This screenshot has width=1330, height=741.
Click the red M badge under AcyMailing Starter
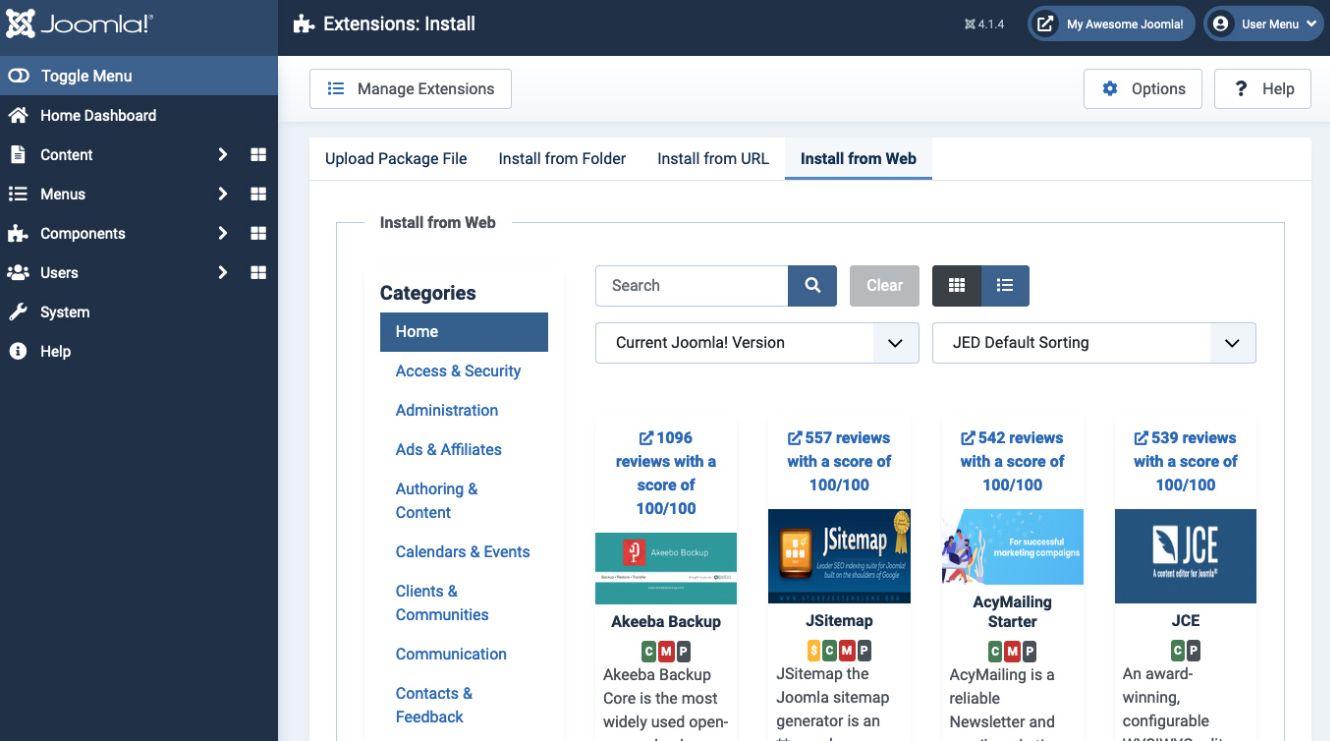(x=1012, y=652)
